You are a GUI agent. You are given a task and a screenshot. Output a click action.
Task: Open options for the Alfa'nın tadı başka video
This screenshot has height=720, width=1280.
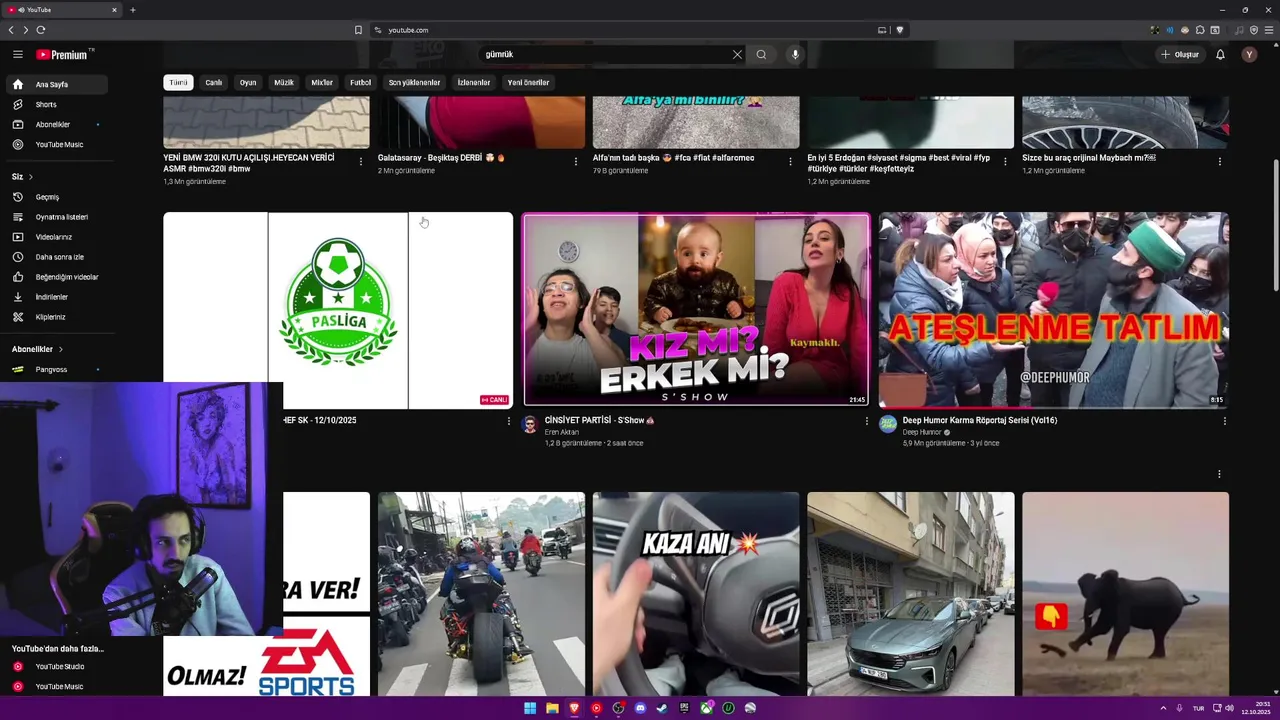point(790,161)
